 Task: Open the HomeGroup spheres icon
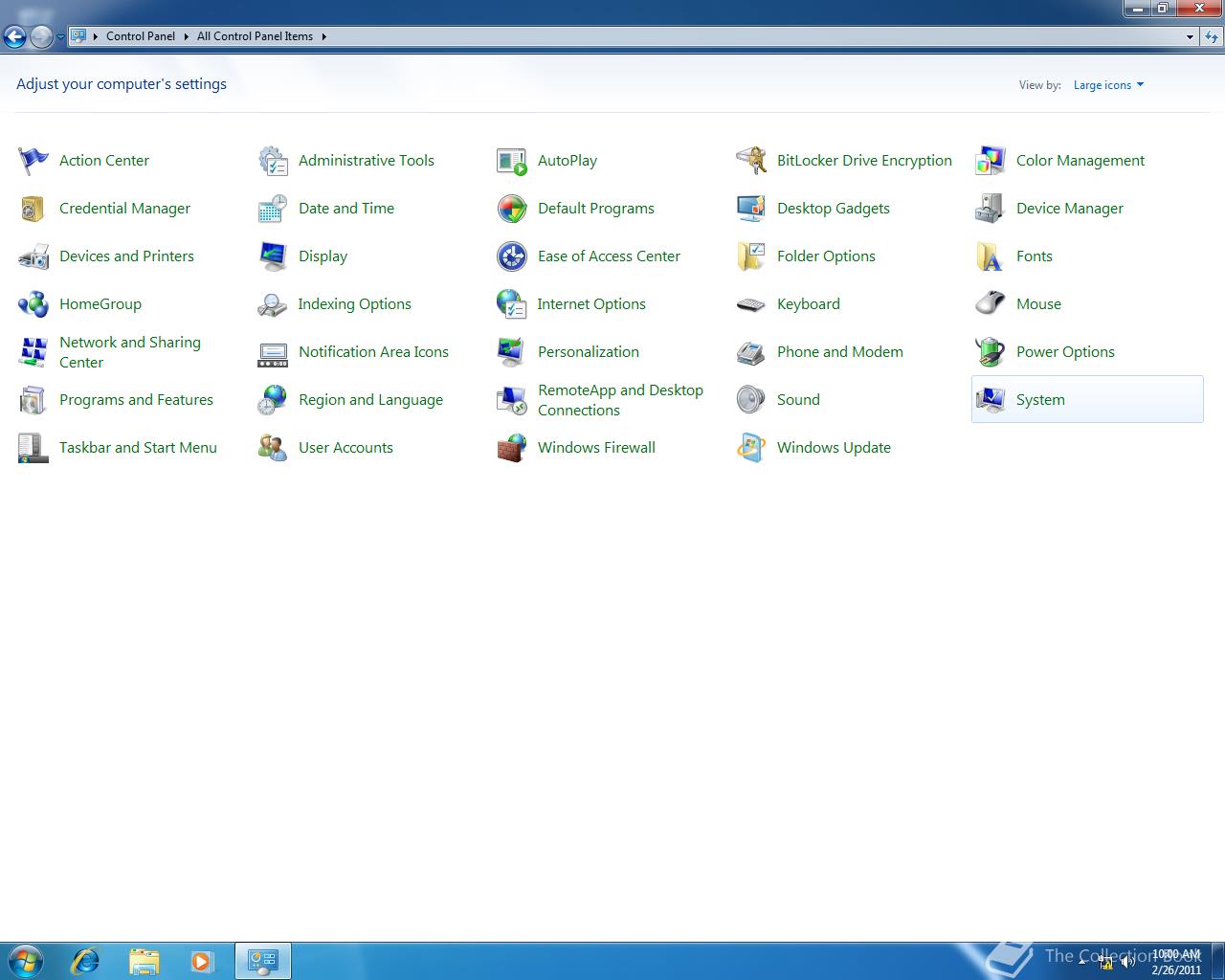click(33, 304)
